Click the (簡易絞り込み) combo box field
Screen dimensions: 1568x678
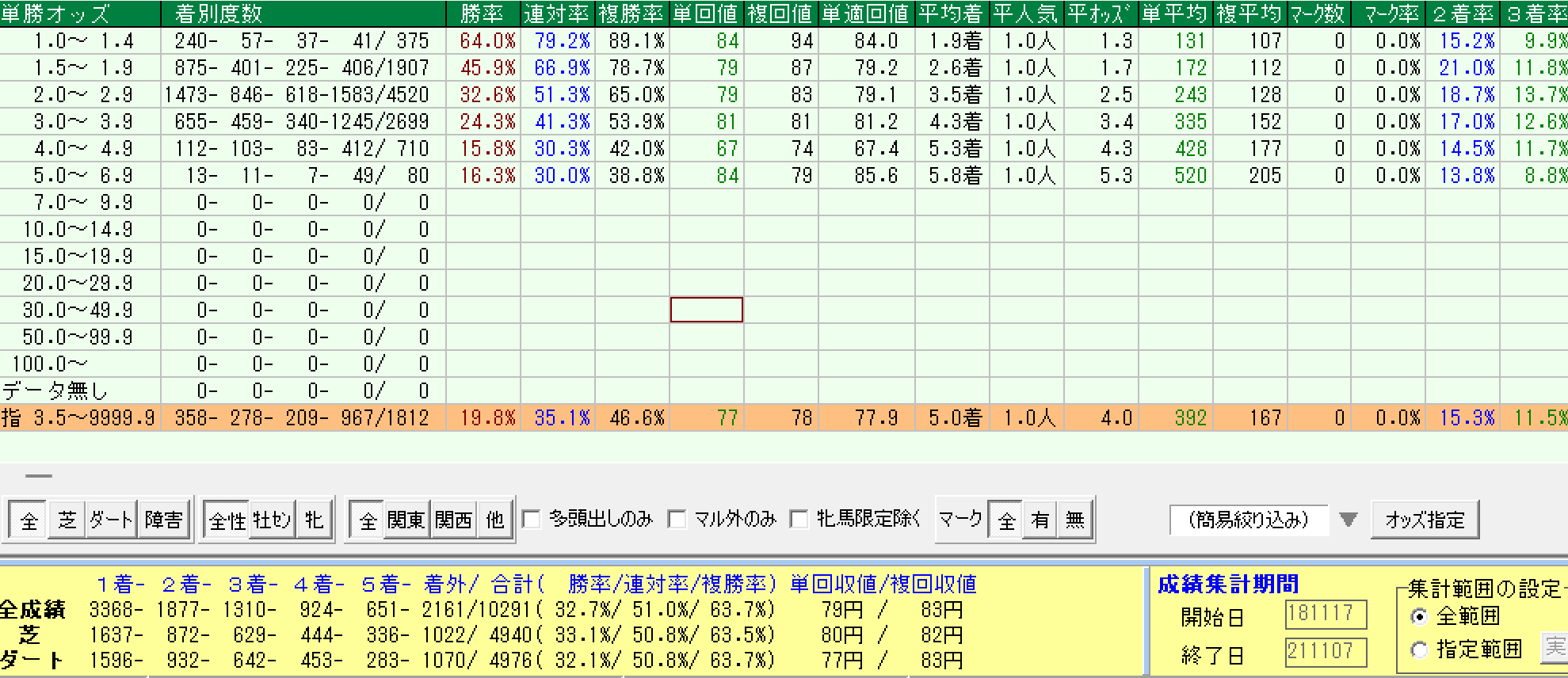[1249, 520]
